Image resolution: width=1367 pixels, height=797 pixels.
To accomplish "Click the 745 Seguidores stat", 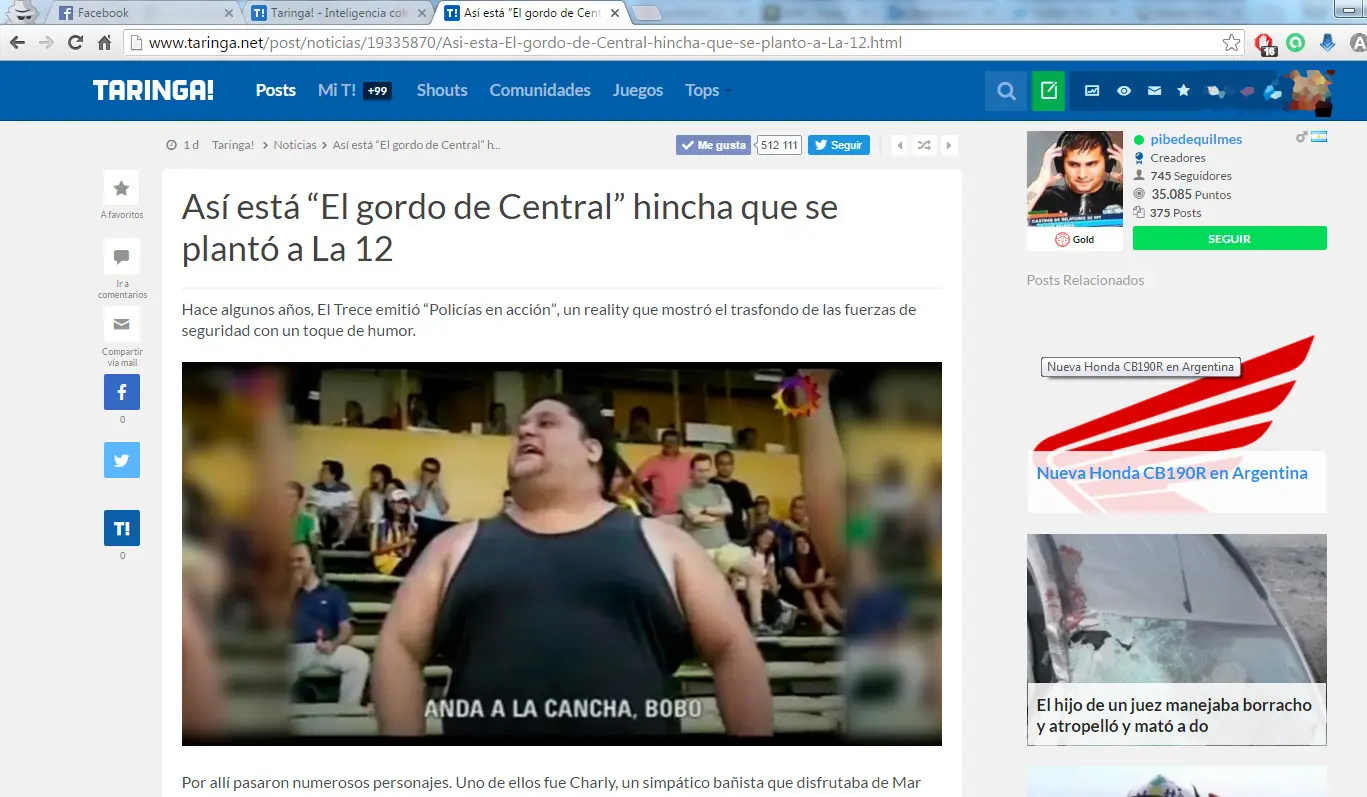I will coord(1191,176).
